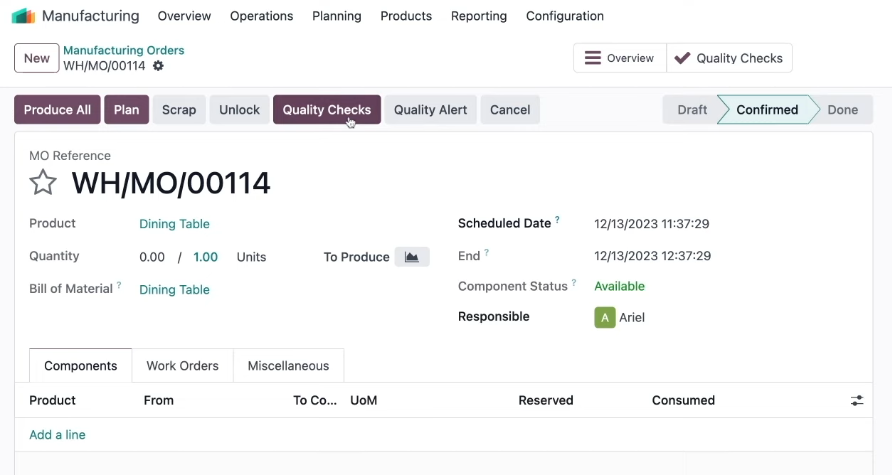Mark order as favorite with star icon

coord(43,183)
